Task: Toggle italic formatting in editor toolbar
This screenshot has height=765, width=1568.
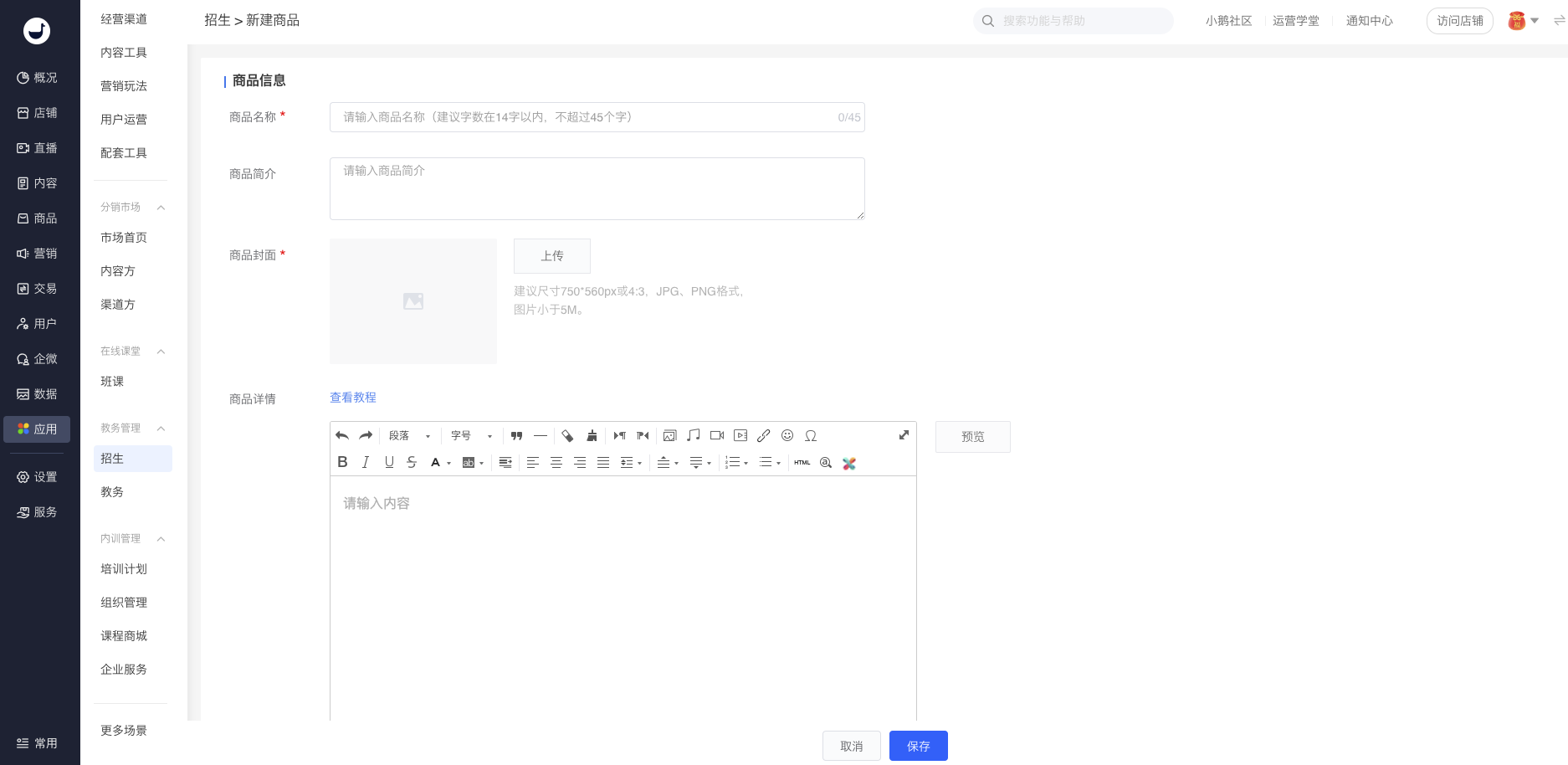Action: pos(366,462)
